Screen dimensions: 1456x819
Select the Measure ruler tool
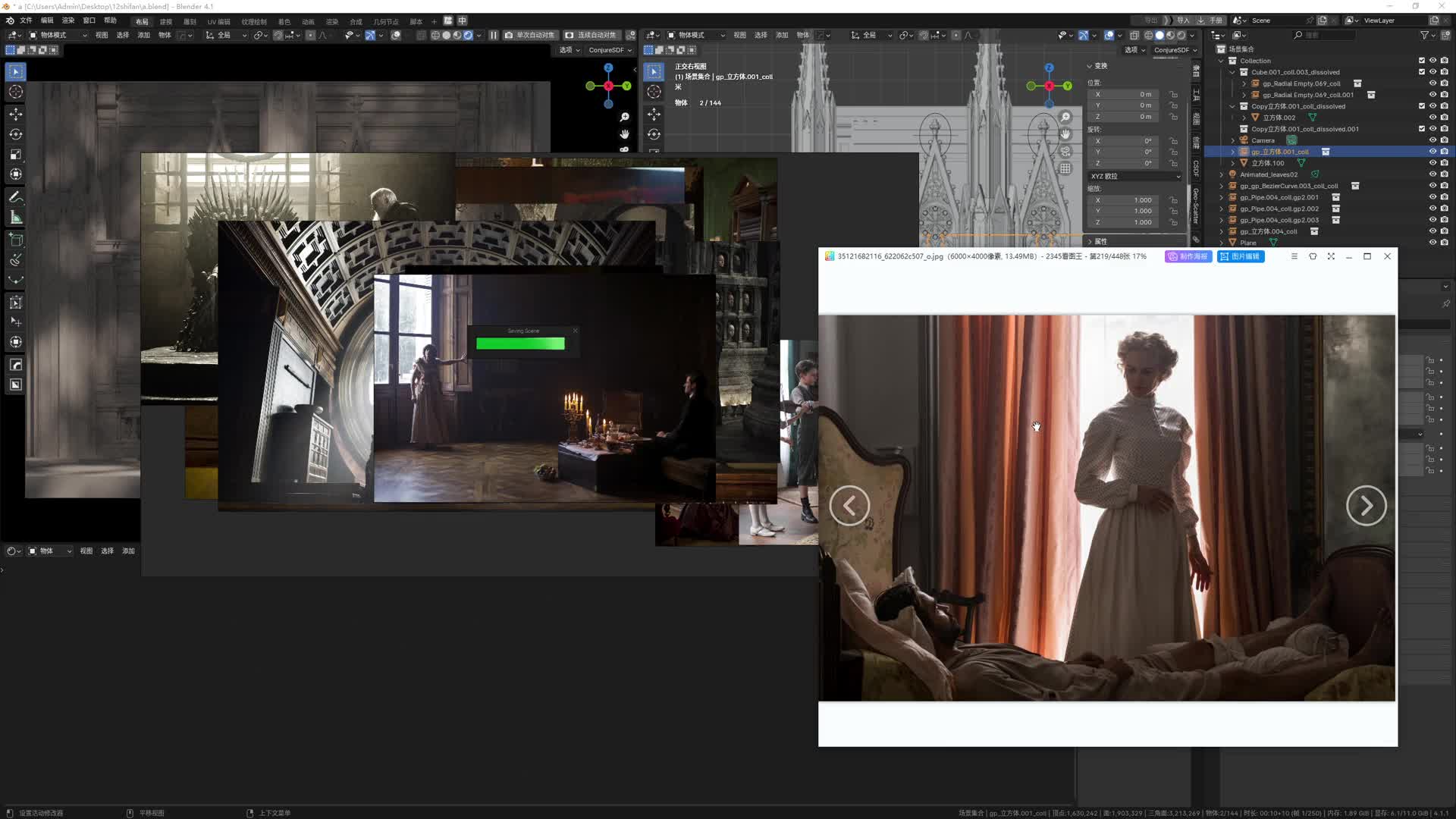click(x=15, y=218)
